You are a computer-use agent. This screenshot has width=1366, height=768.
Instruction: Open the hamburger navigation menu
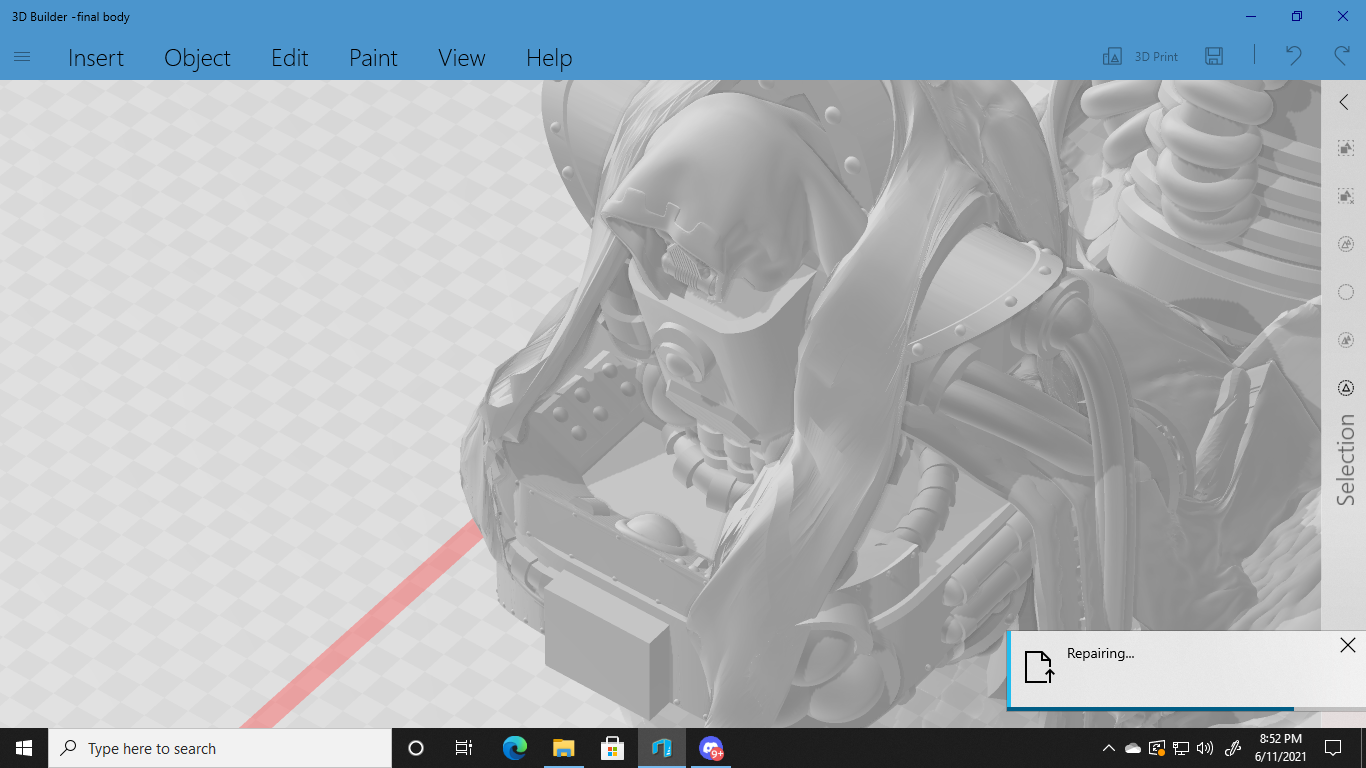tap(22, 57)
